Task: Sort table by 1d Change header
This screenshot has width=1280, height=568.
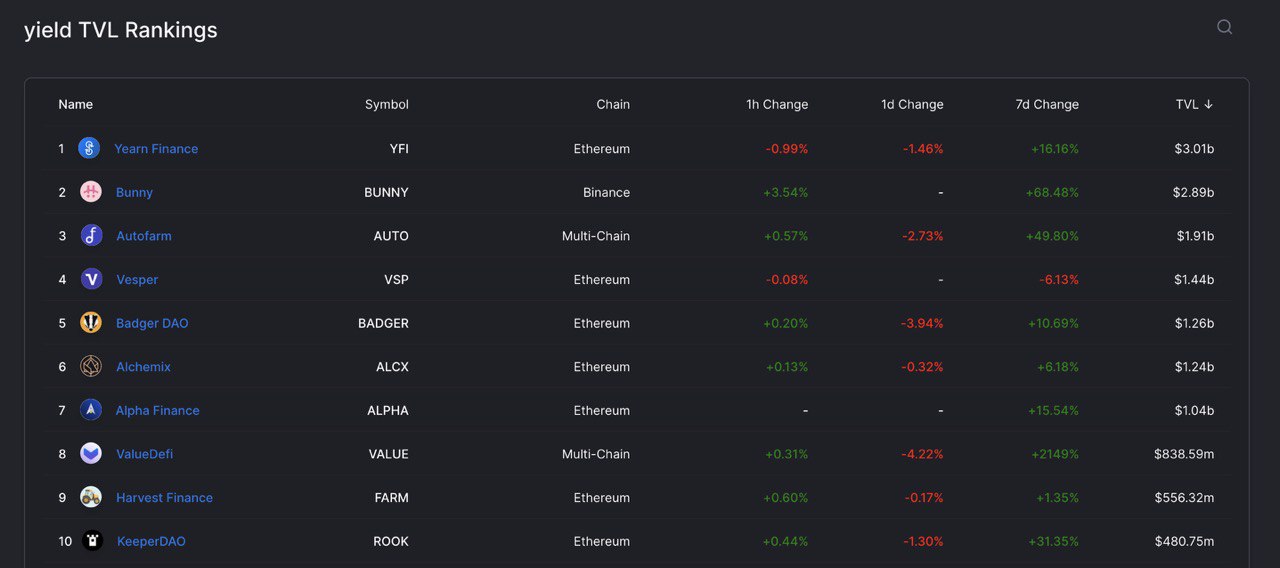Action: pos(912,104)
